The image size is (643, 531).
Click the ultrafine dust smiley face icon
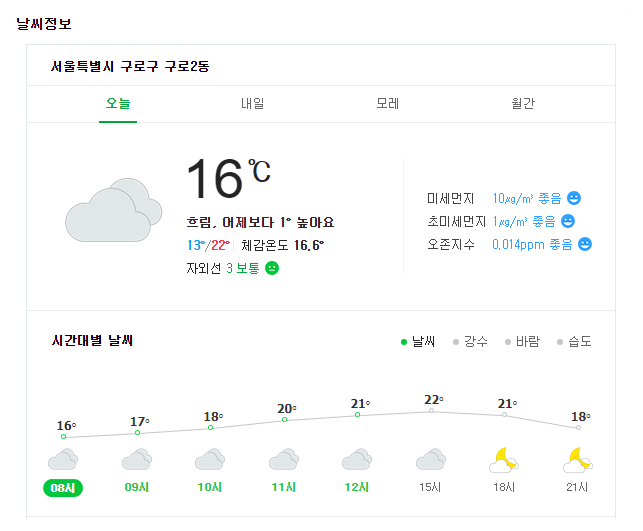point(568,221)
